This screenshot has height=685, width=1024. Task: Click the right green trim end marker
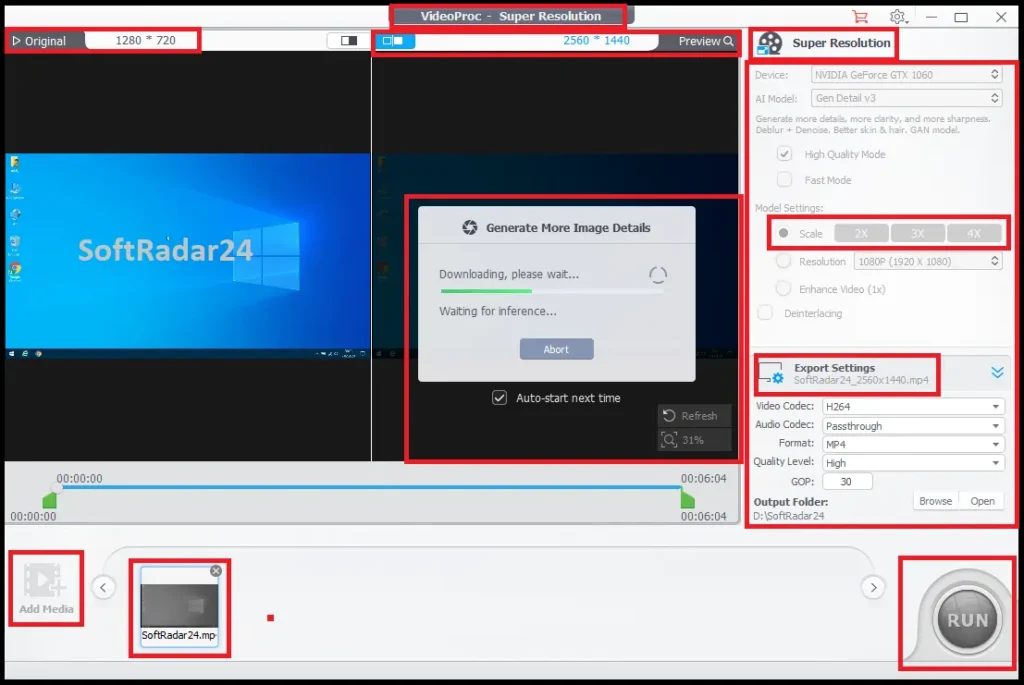point(687,500)
